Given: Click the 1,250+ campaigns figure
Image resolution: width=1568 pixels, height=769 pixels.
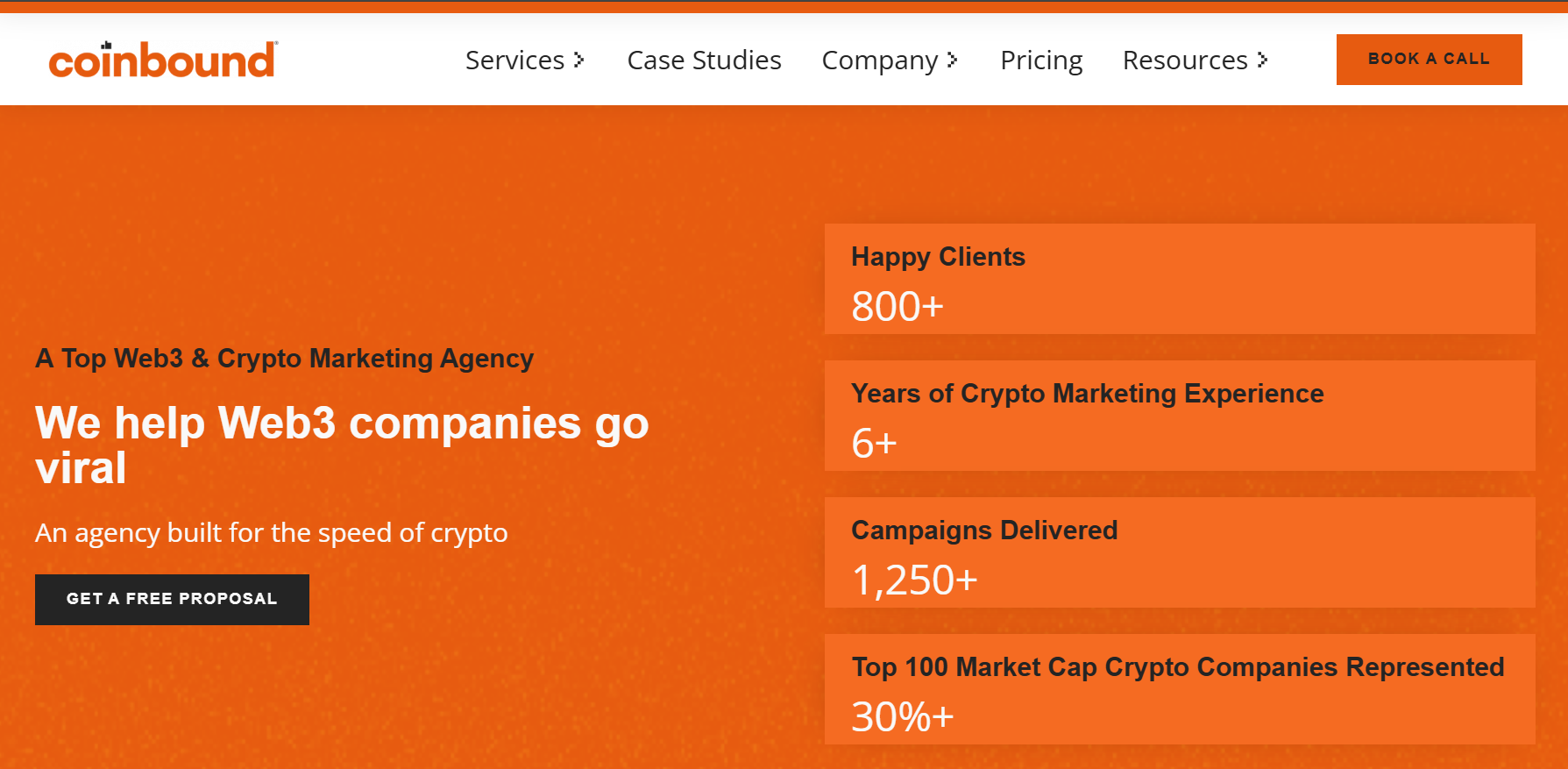Looking at the screenshot, I should [x=914, y=580].
